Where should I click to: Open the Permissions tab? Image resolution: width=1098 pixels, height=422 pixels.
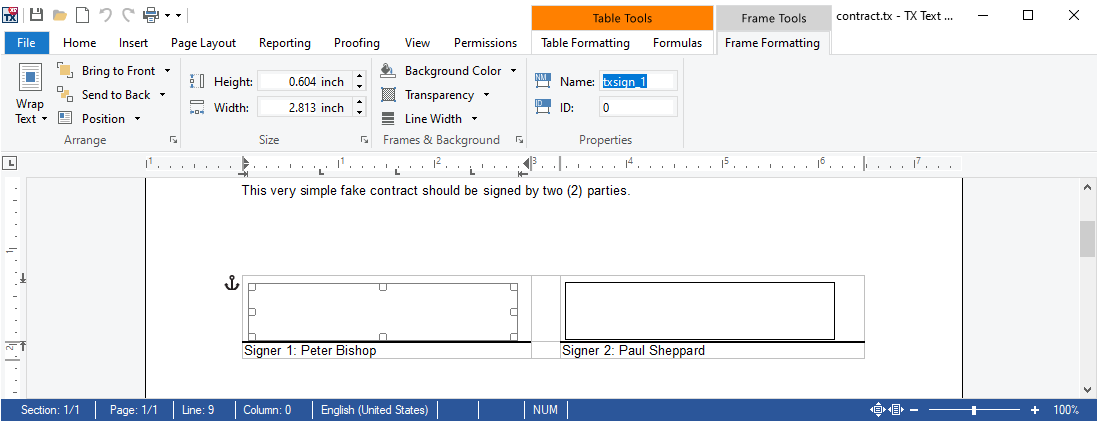[485, 43]
